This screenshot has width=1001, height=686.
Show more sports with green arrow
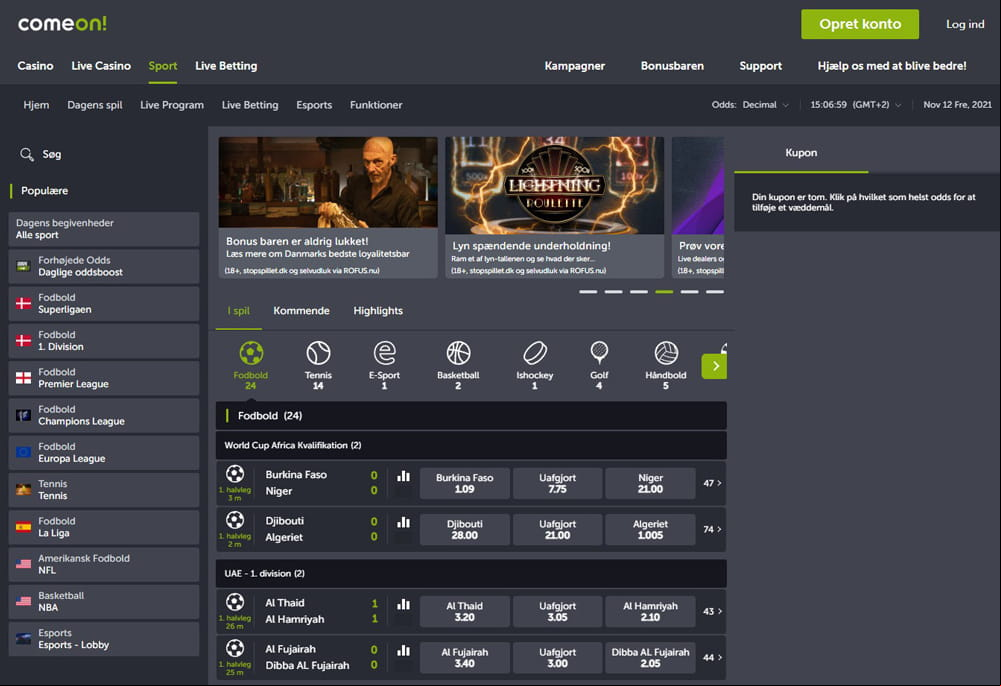[714, 366]
